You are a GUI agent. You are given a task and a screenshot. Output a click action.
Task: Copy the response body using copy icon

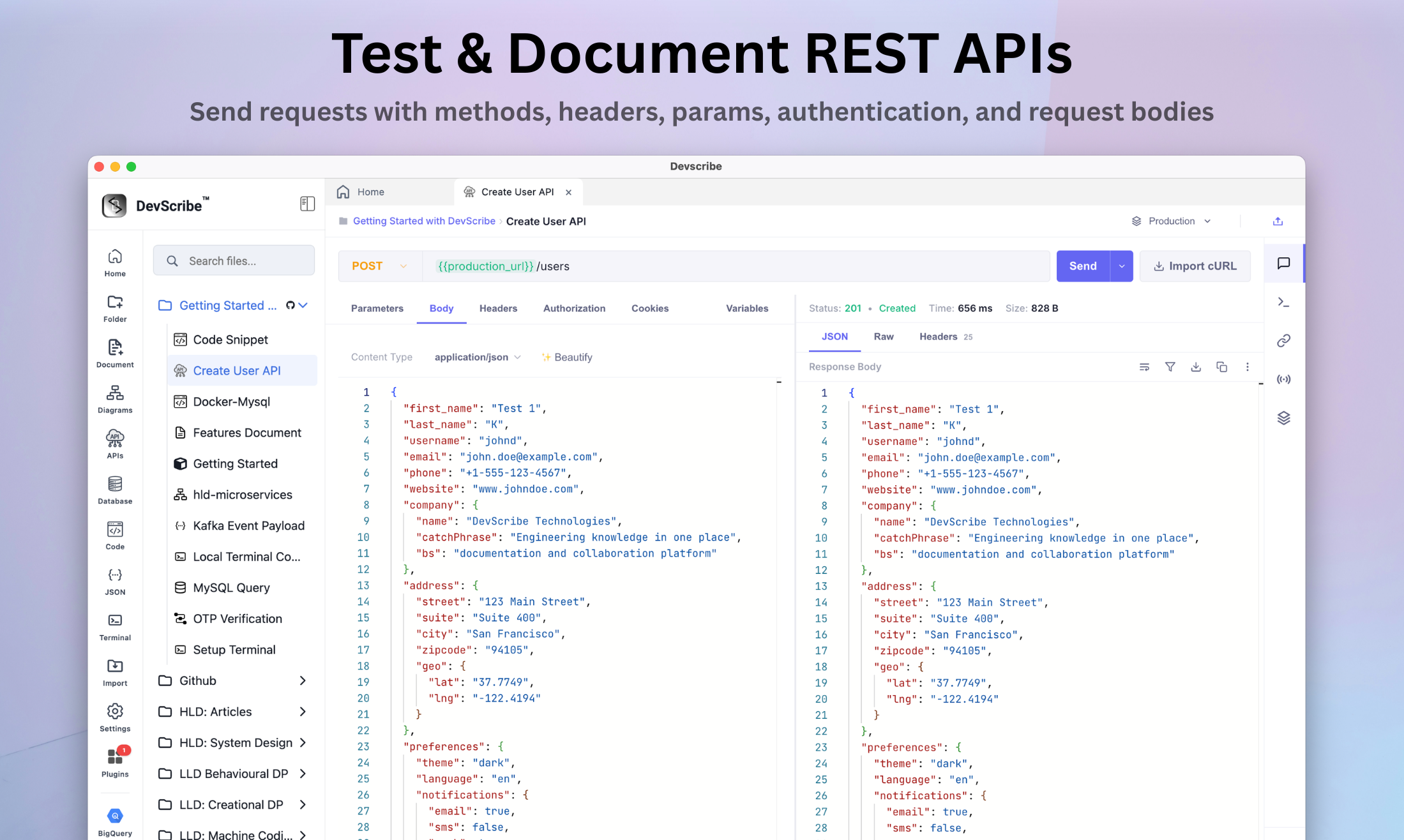[x=1221, y=367]
